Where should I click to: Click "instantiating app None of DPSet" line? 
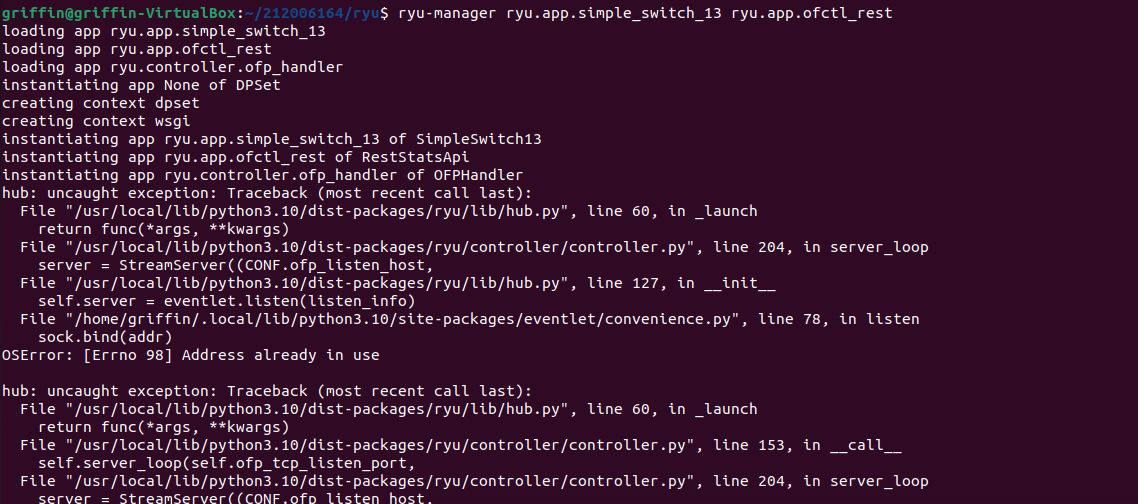[141, 85]
